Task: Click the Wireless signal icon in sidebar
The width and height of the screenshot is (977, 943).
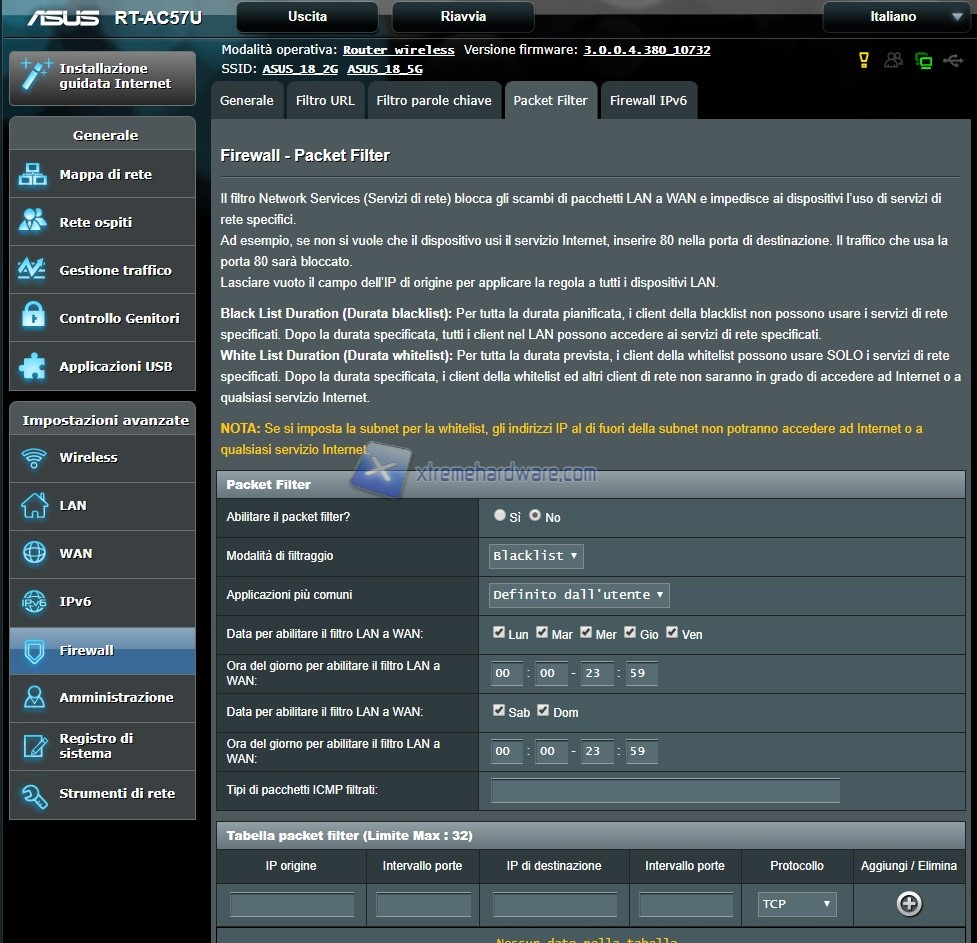Action: point(33,458)
